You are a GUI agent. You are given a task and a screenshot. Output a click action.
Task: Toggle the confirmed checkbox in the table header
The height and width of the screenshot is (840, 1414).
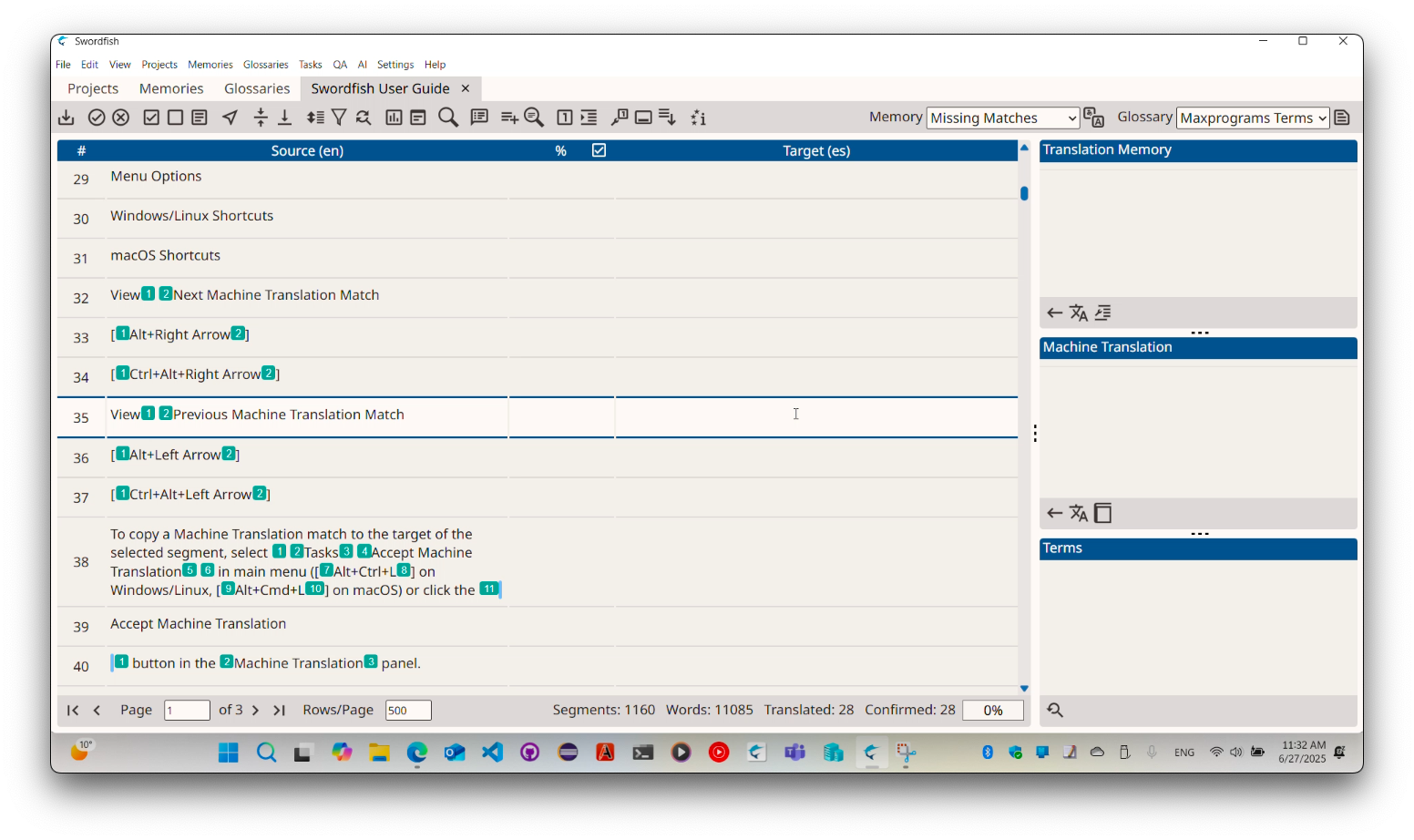(599, 150)
